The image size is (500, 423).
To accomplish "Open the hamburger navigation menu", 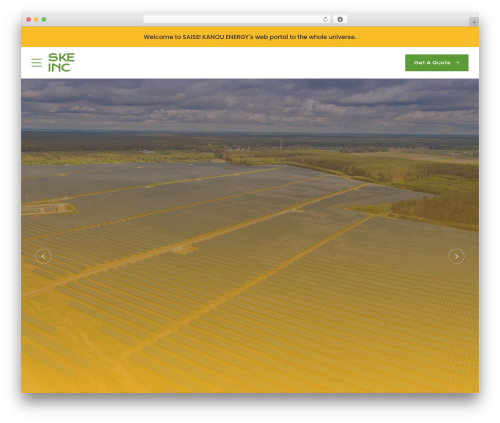I will 37,63.
